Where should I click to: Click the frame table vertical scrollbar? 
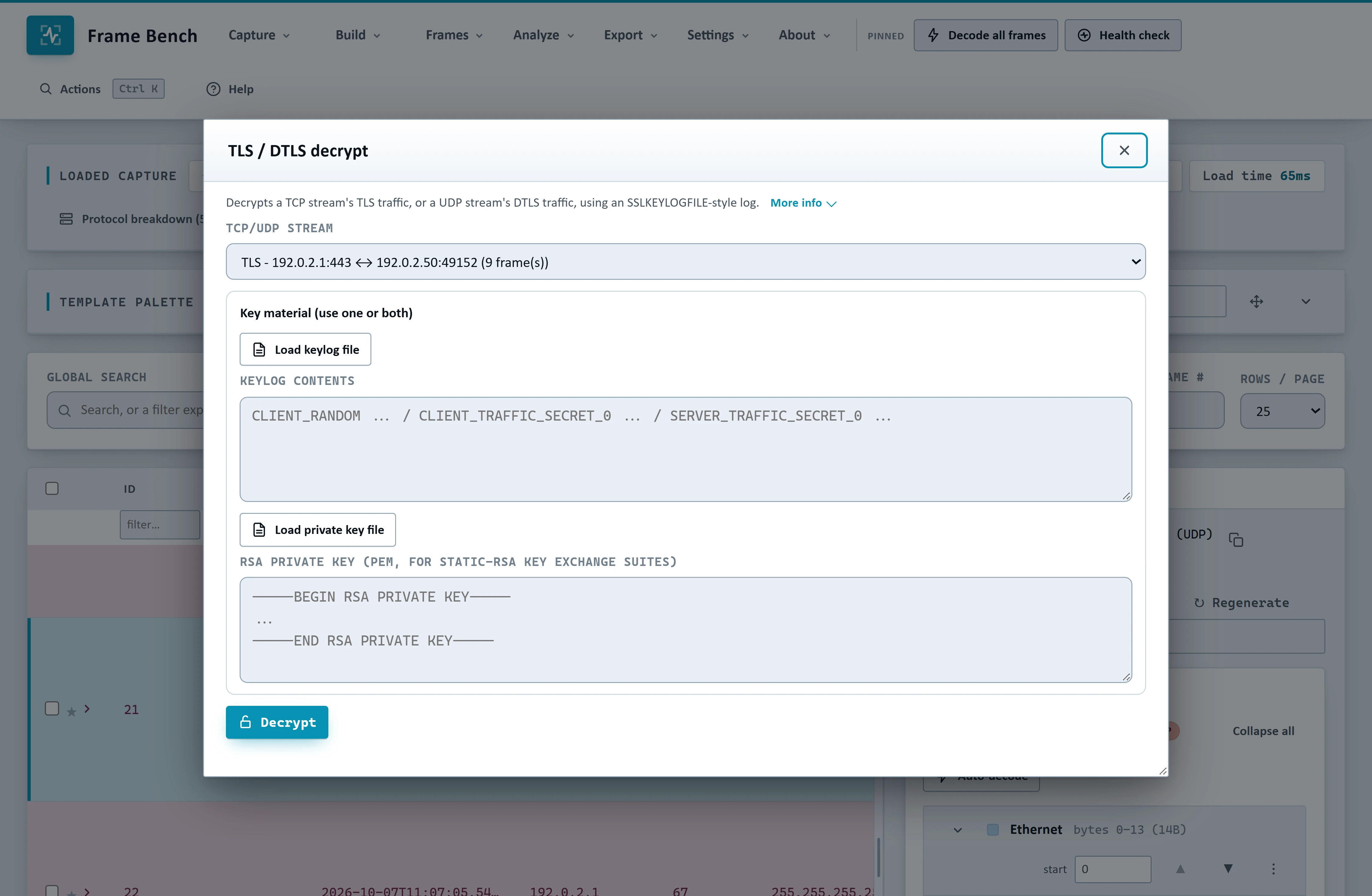coord(879,857)
